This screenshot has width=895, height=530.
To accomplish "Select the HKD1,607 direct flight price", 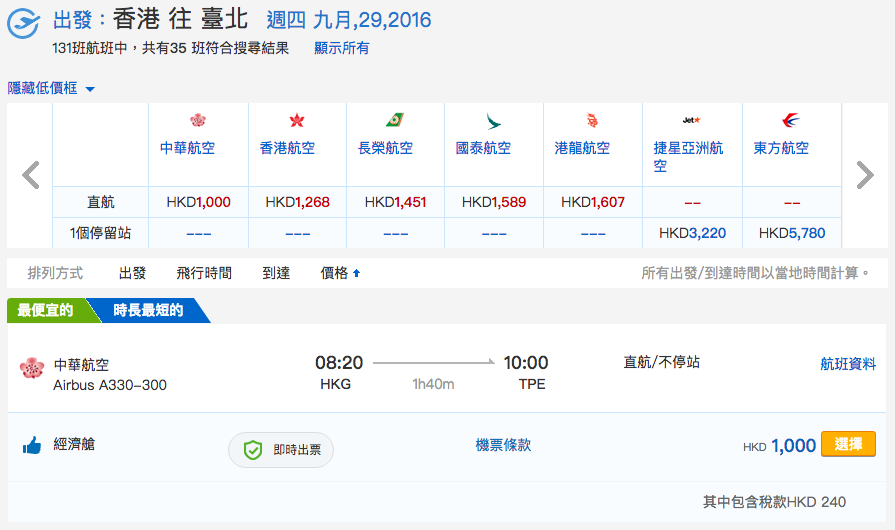I will [x=593, y=202].
